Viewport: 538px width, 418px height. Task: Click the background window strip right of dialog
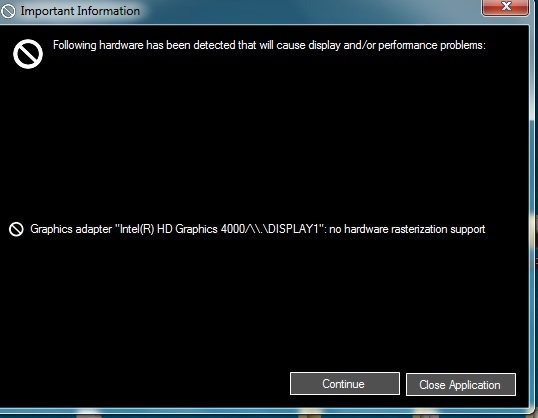point(536,206)
